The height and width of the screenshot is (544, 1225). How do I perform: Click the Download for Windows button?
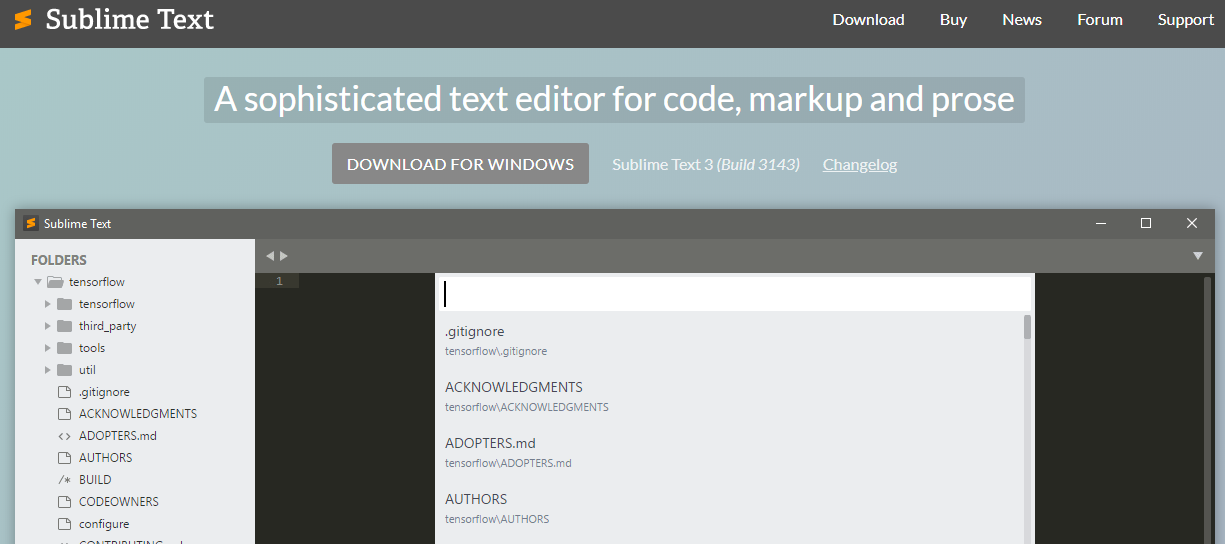click(x=460, y=164)
